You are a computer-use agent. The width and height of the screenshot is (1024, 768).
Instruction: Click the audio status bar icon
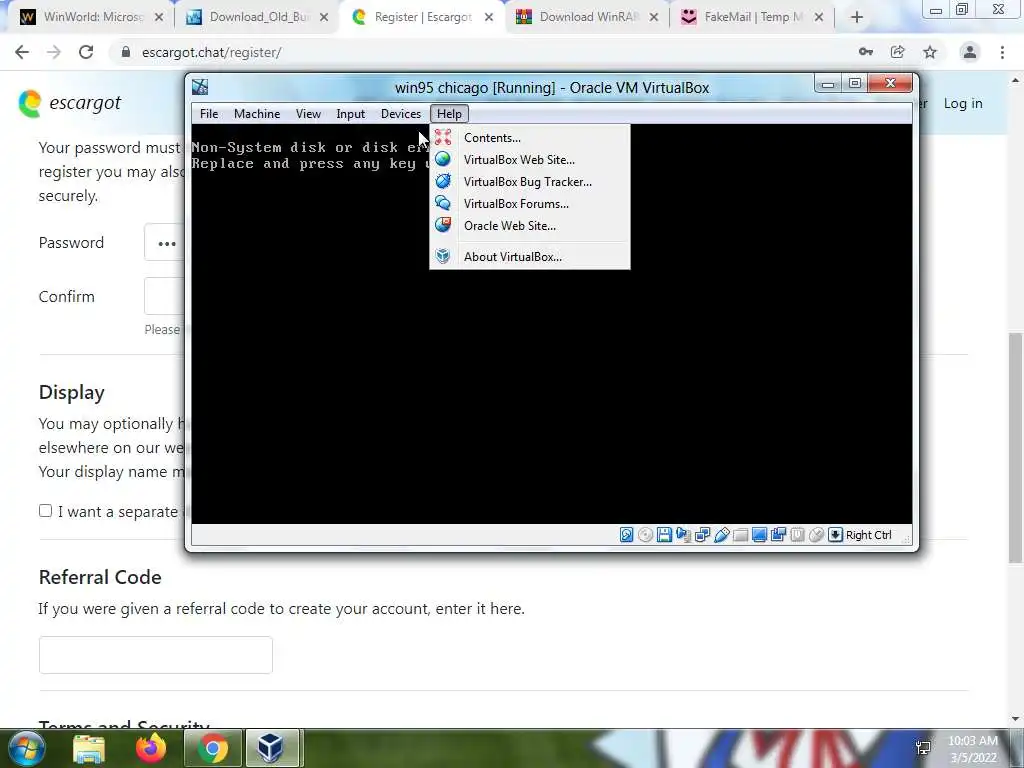click(683, 535)
